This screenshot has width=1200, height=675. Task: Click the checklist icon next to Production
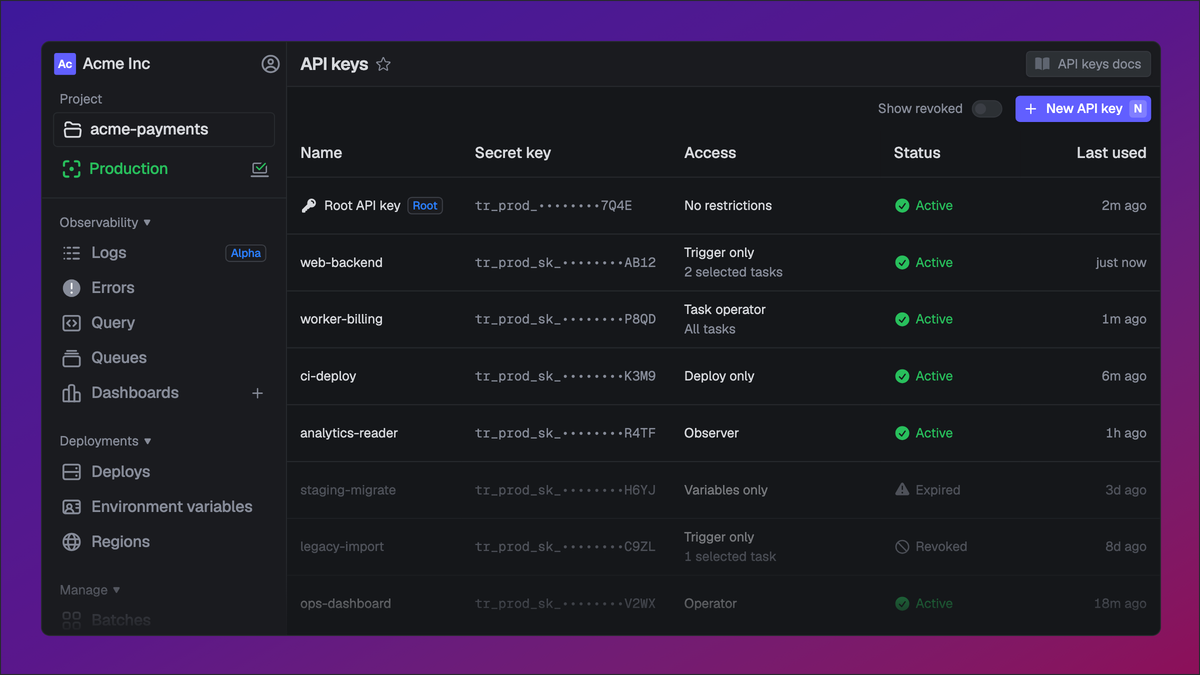pyautogui.click(x=260, y=169)
